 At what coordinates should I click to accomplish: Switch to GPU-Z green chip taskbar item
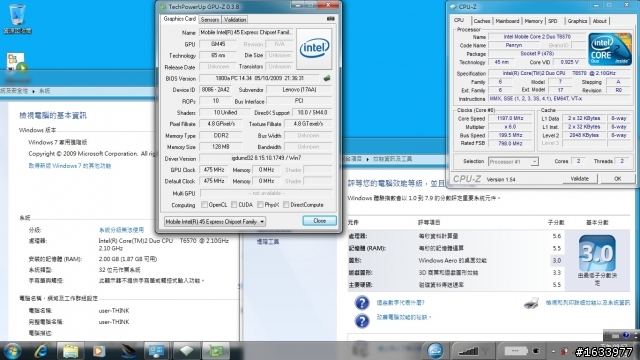tap(216, 351)
